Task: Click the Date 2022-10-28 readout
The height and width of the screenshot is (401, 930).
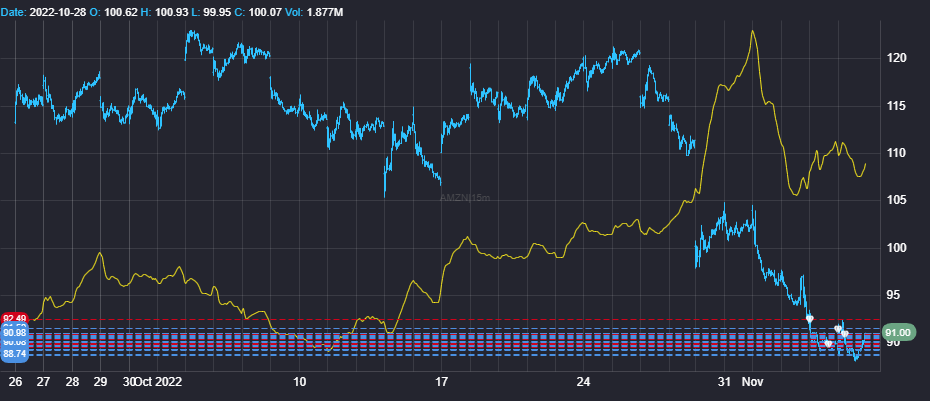Action: coord(43,12)
